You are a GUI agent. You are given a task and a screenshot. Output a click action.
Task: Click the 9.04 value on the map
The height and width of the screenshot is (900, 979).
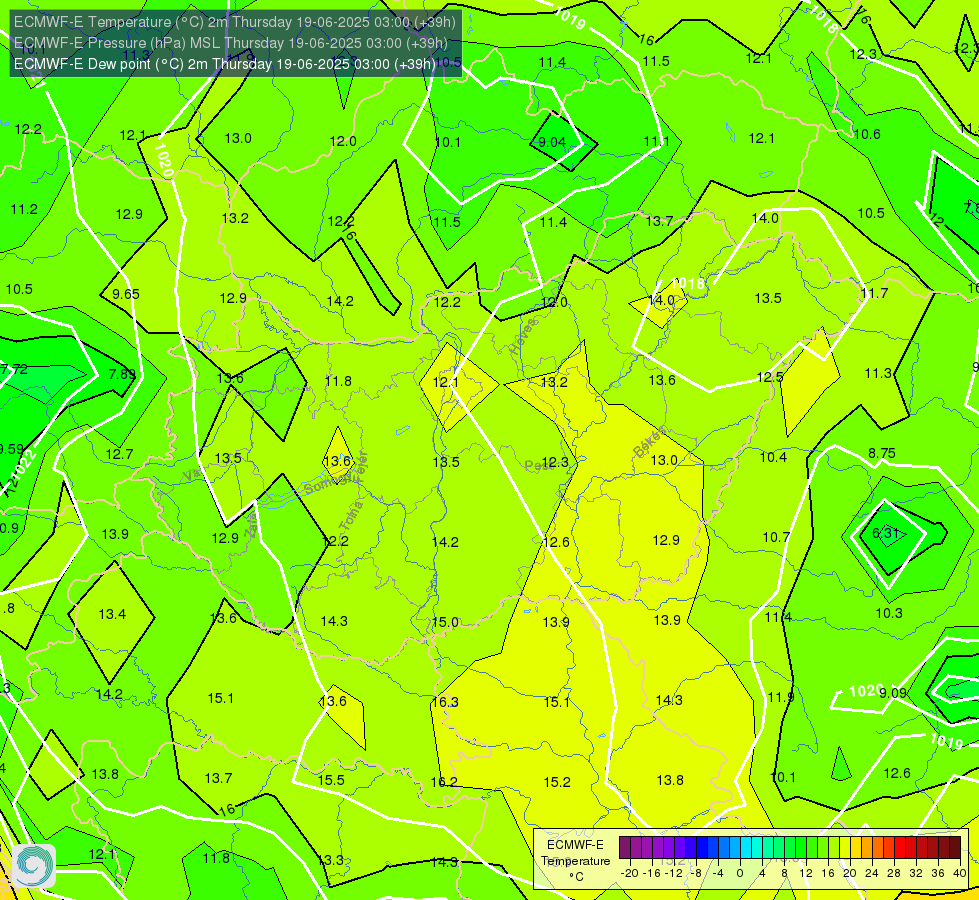[552, 142]
